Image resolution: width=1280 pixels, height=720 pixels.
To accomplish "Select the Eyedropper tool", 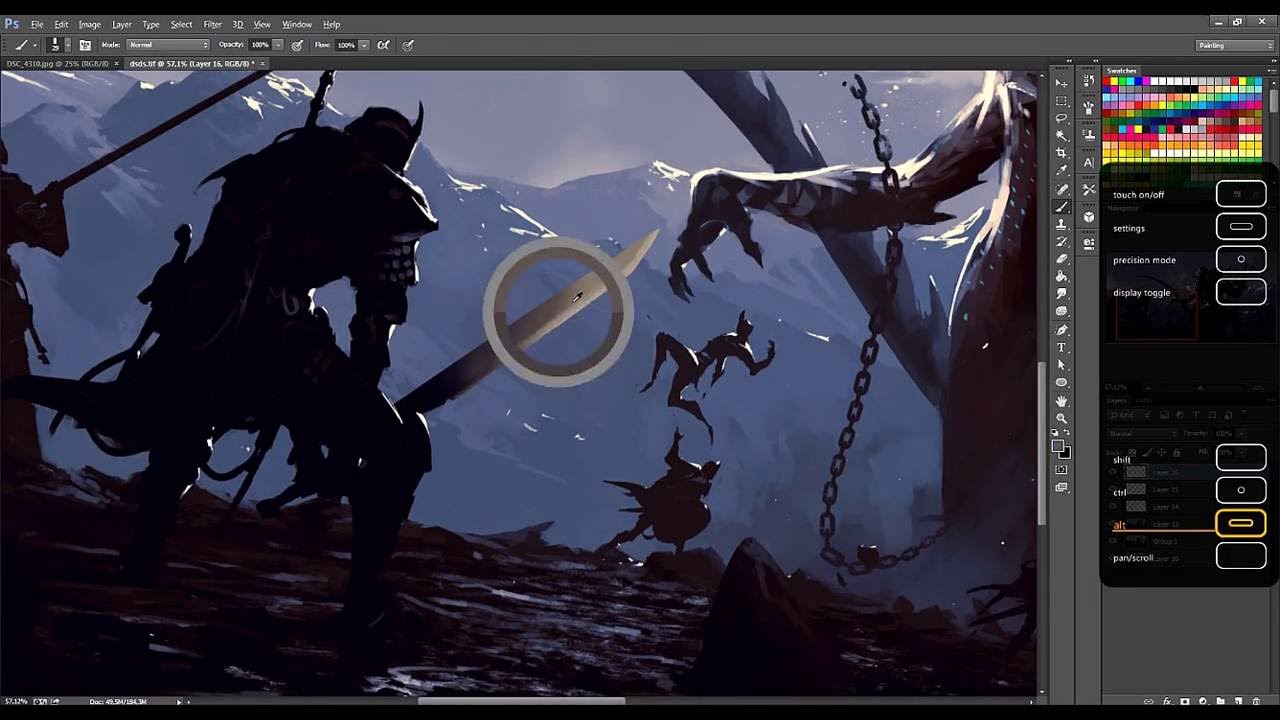I will point(1061,169).
